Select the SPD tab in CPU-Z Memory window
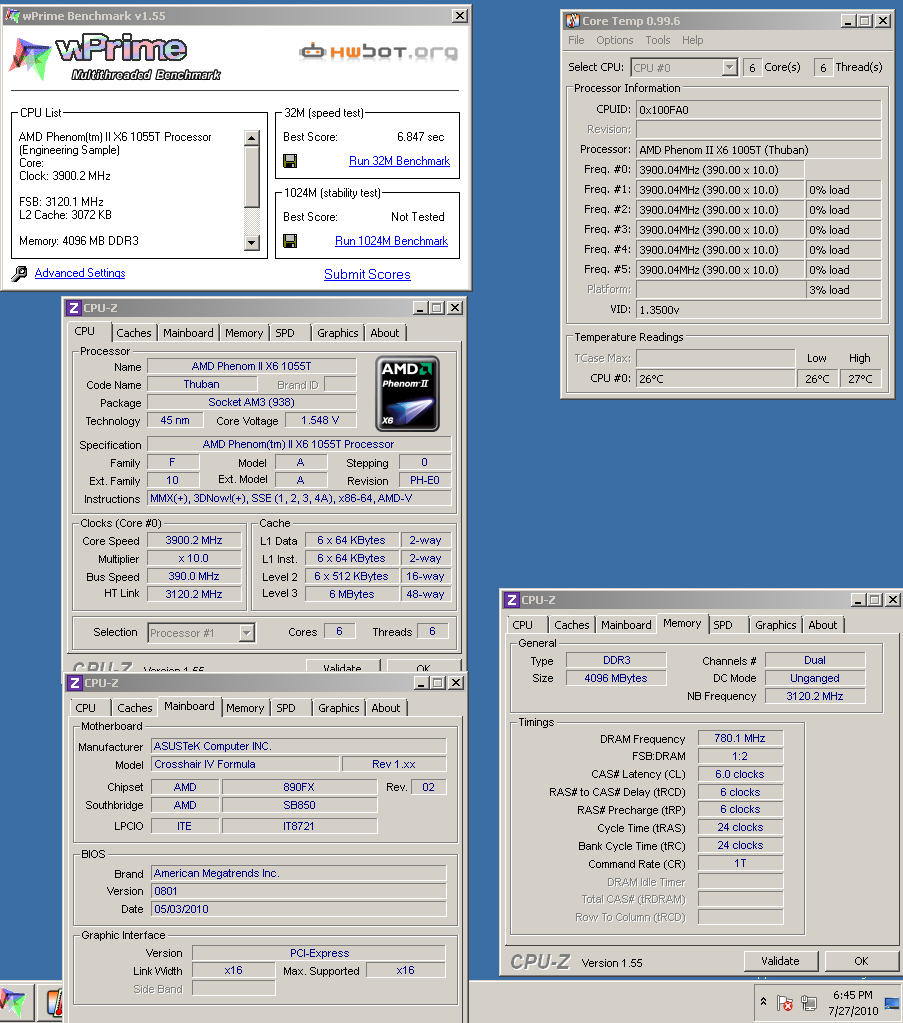This screenshot has height=1023, width=903. tap(723, 625)
